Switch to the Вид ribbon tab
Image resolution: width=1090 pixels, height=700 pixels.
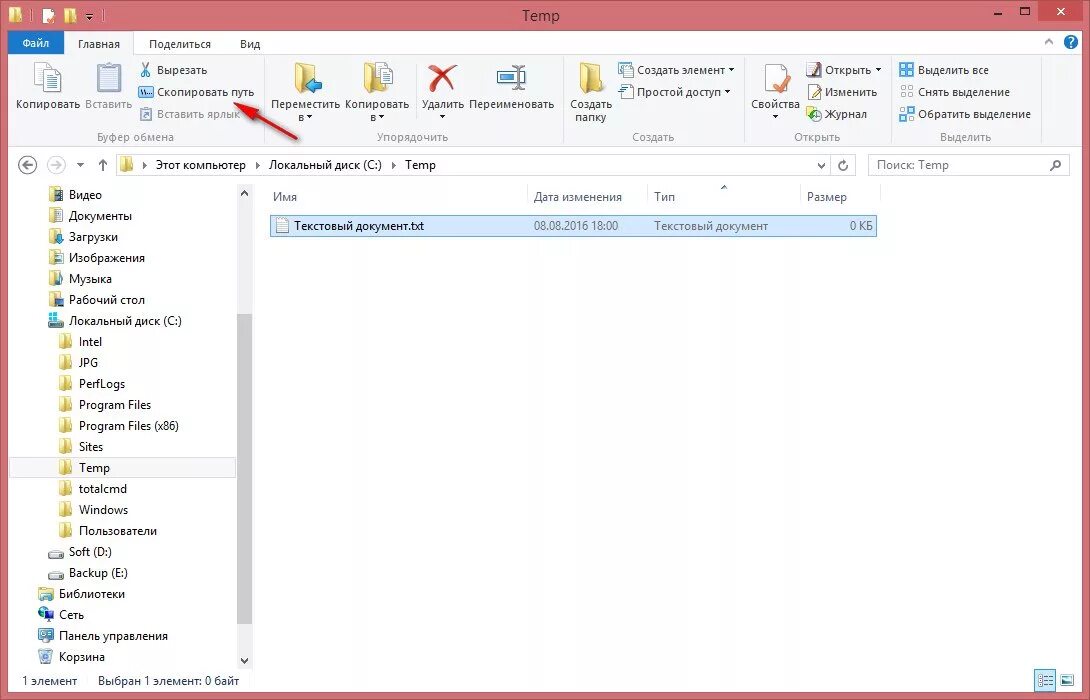[x=250, y=44]
